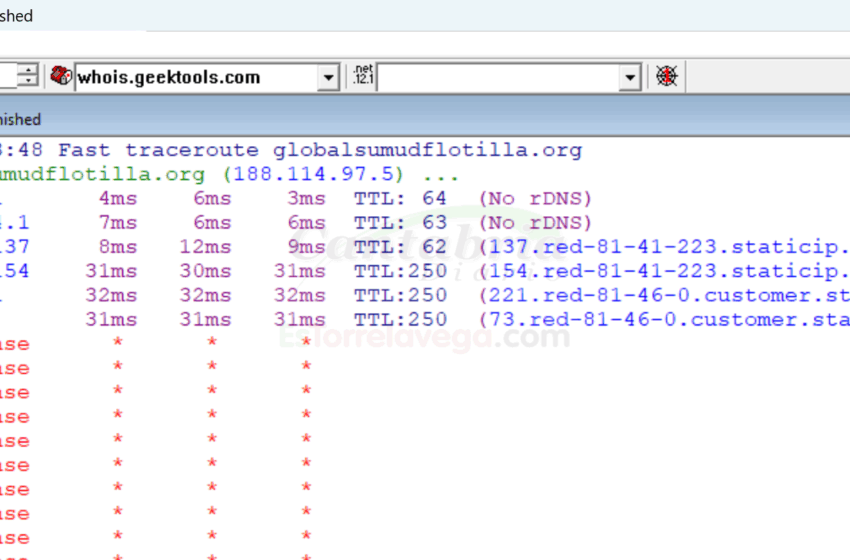Select the Finished tab at window top
This screenshot has height=560, width=850.
(x=17, y=16)
